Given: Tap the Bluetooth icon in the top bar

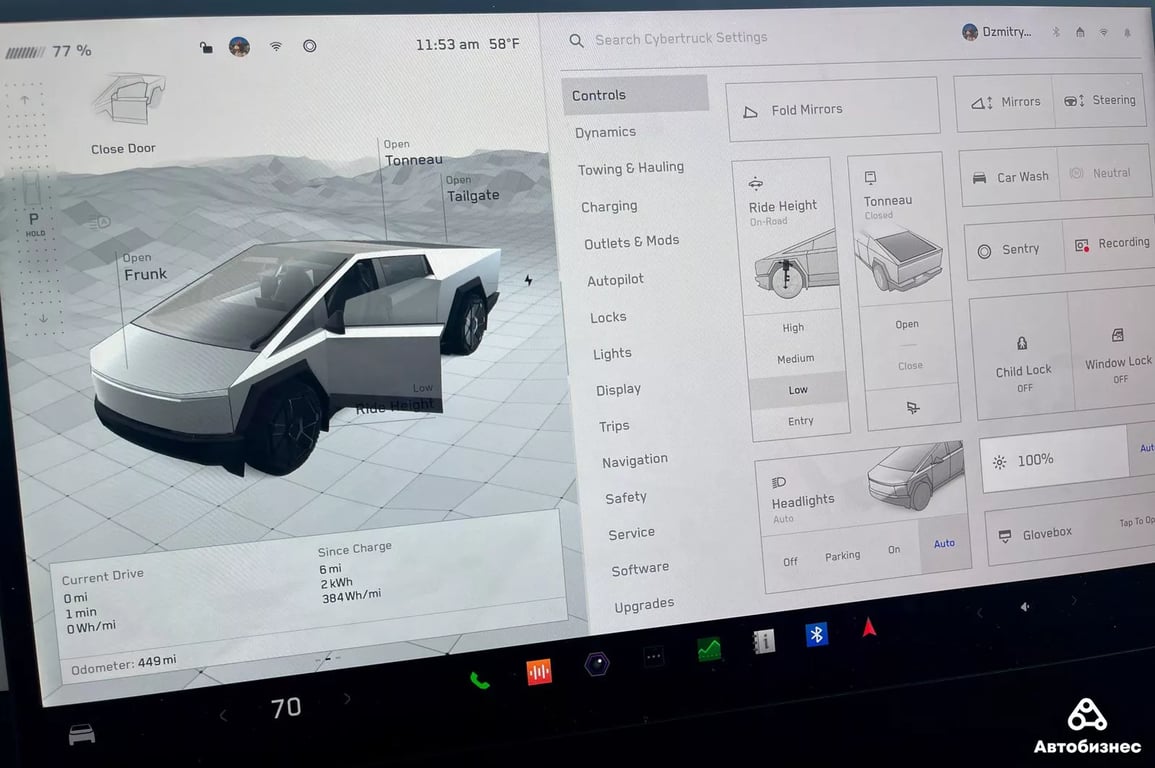Looking at the screenshot, I should click(1055, 32).
